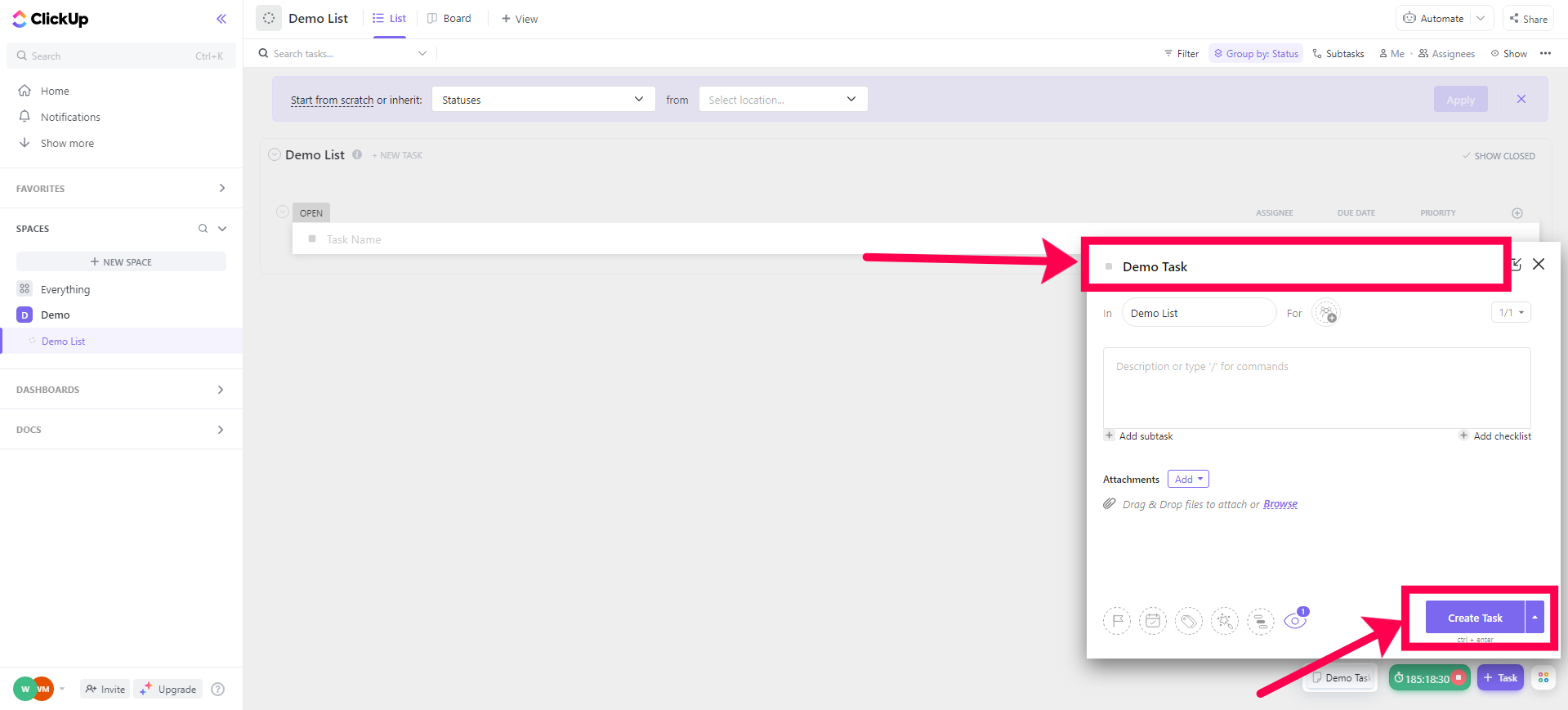Open the Demo List location selector
This screenshot has width=1568, height=710.
point(1199,313)
